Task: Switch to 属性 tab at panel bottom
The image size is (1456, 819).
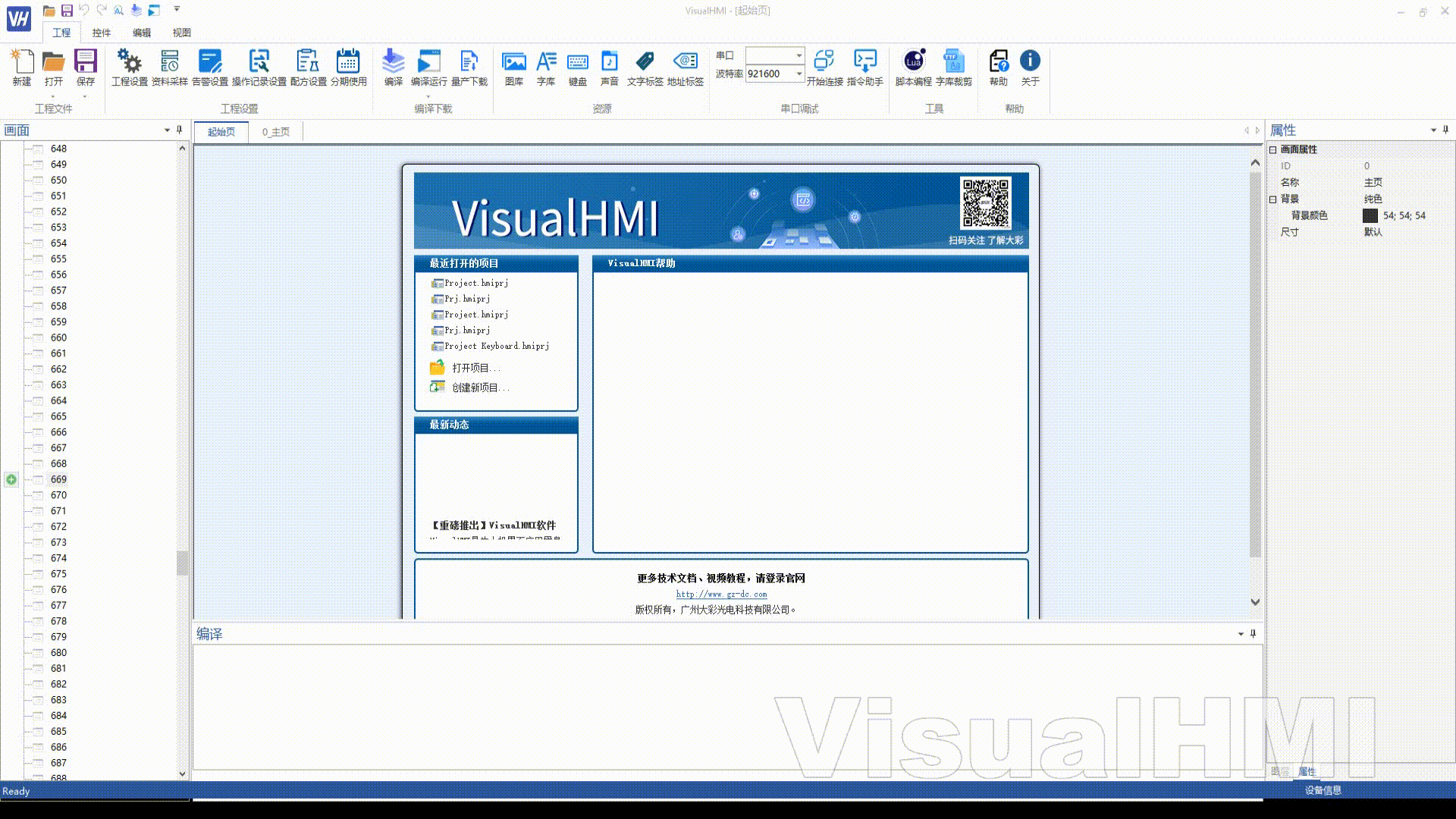Action: pyautogui.click(x=1307, y=771)
